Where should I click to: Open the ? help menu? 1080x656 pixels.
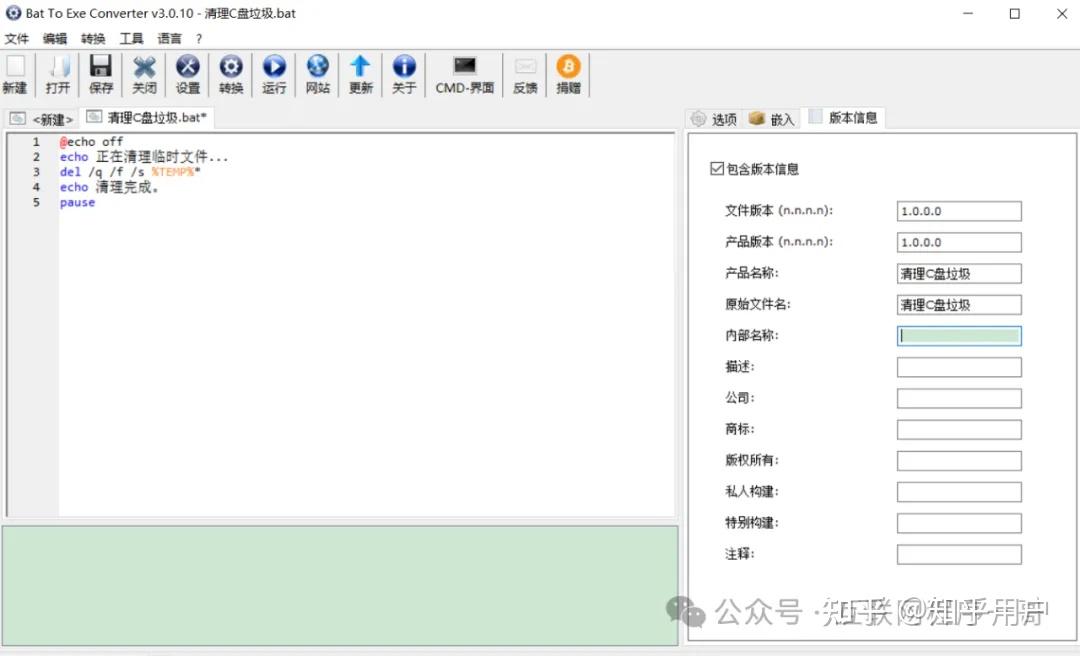199,39
